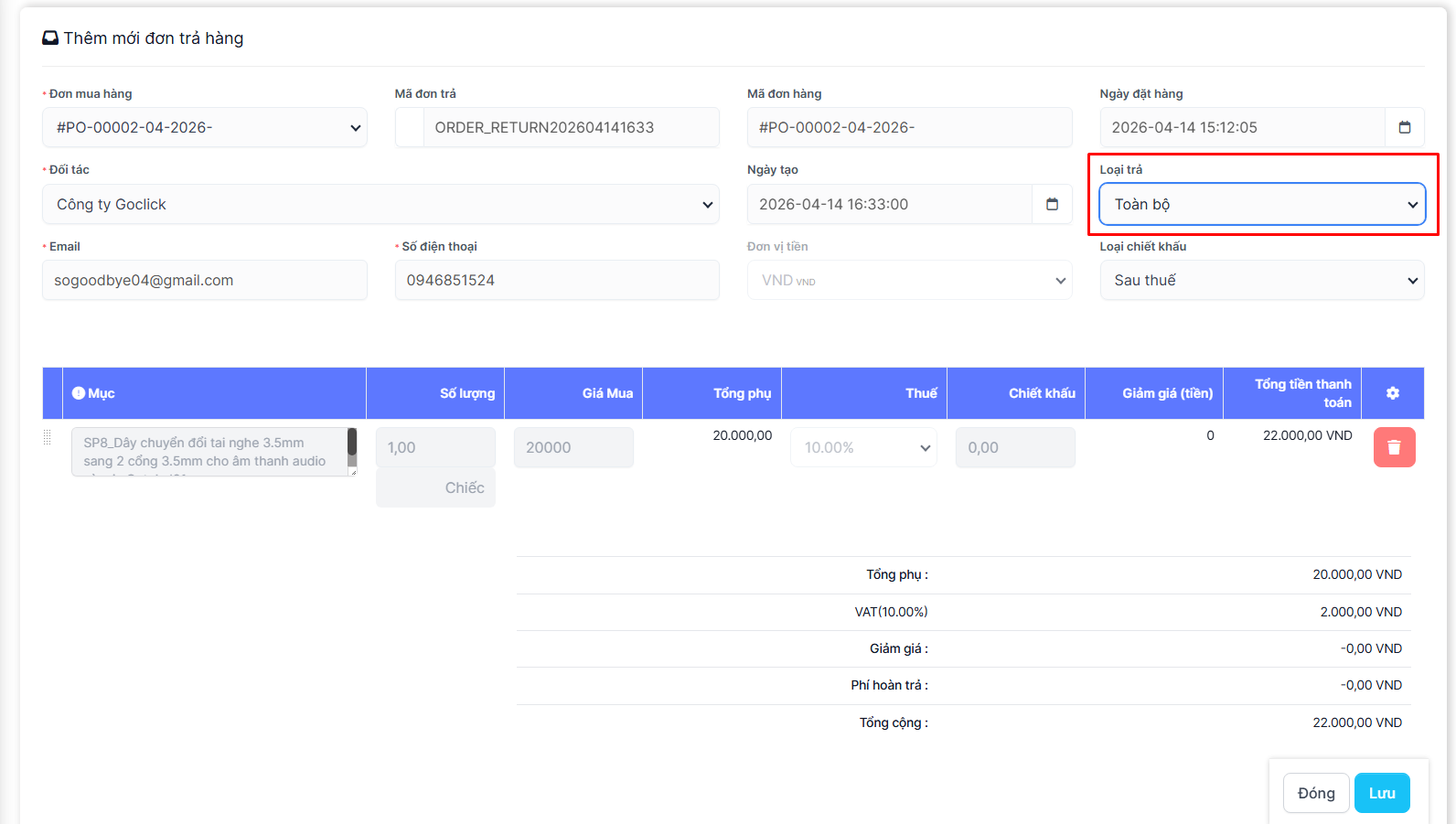Screen dimensions: 1456x824
Task: Open calendar picker for Ngày đặt hàng
Action: (x=1405, y=127)
